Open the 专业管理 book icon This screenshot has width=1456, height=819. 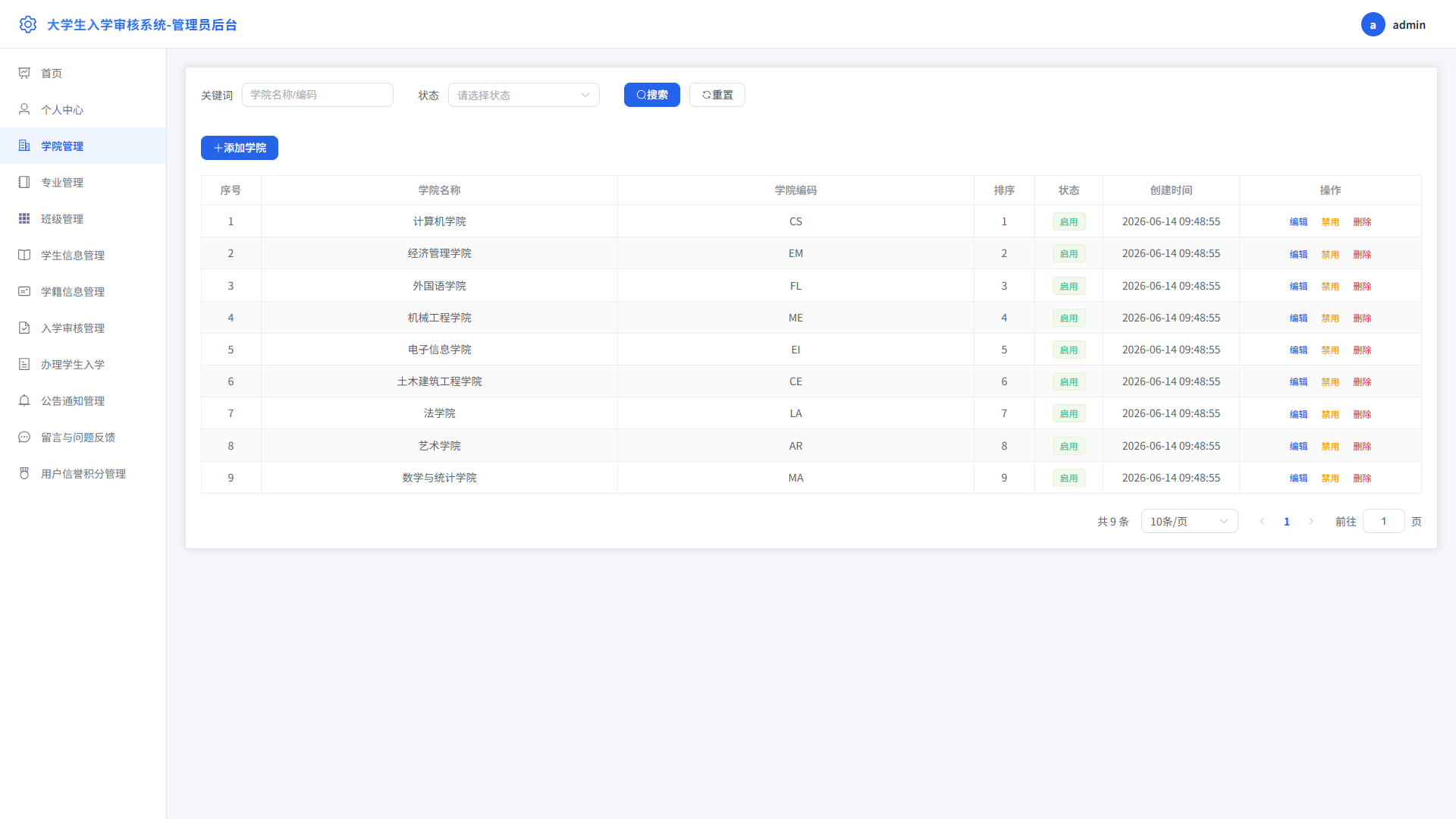click(24, 182)
